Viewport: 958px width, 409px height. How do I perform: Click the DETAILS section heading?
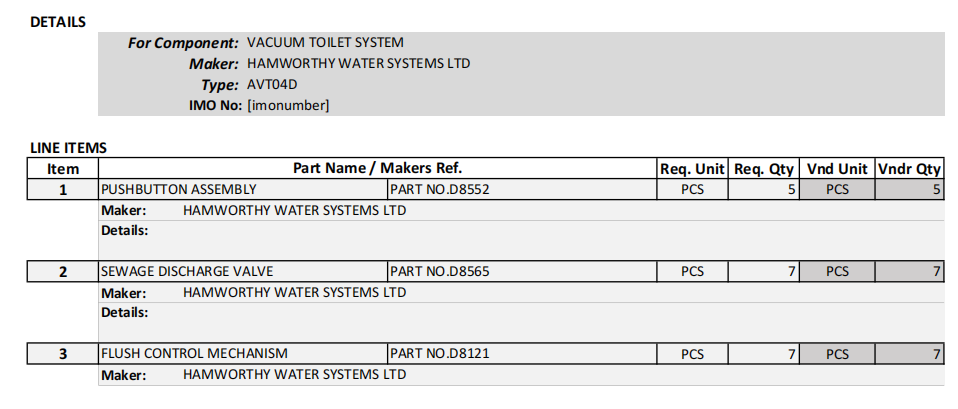[x=58, y=22]
